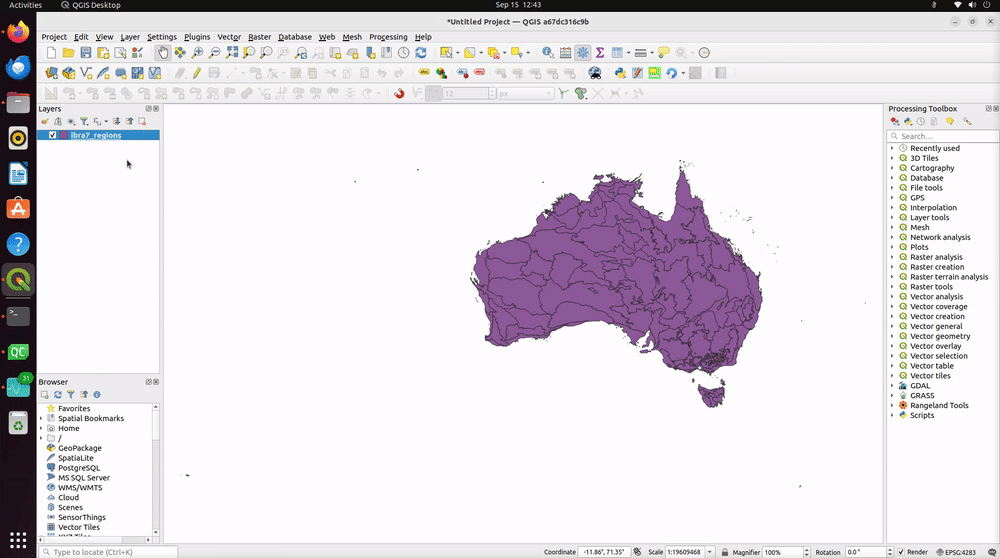Click the Save Project floppy icon

coord(86,53)
